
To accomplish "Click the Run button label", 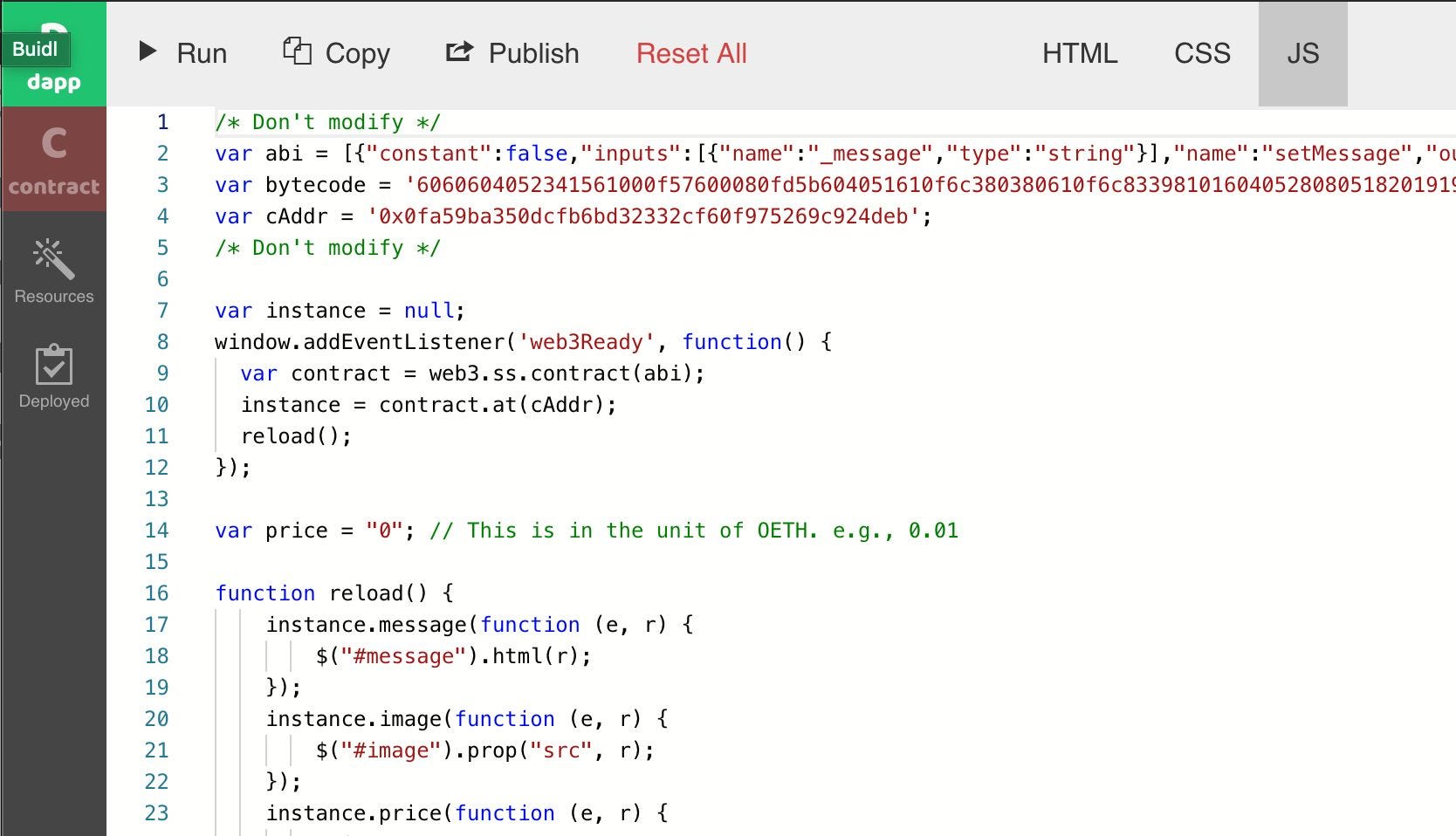I will (202, 53).
